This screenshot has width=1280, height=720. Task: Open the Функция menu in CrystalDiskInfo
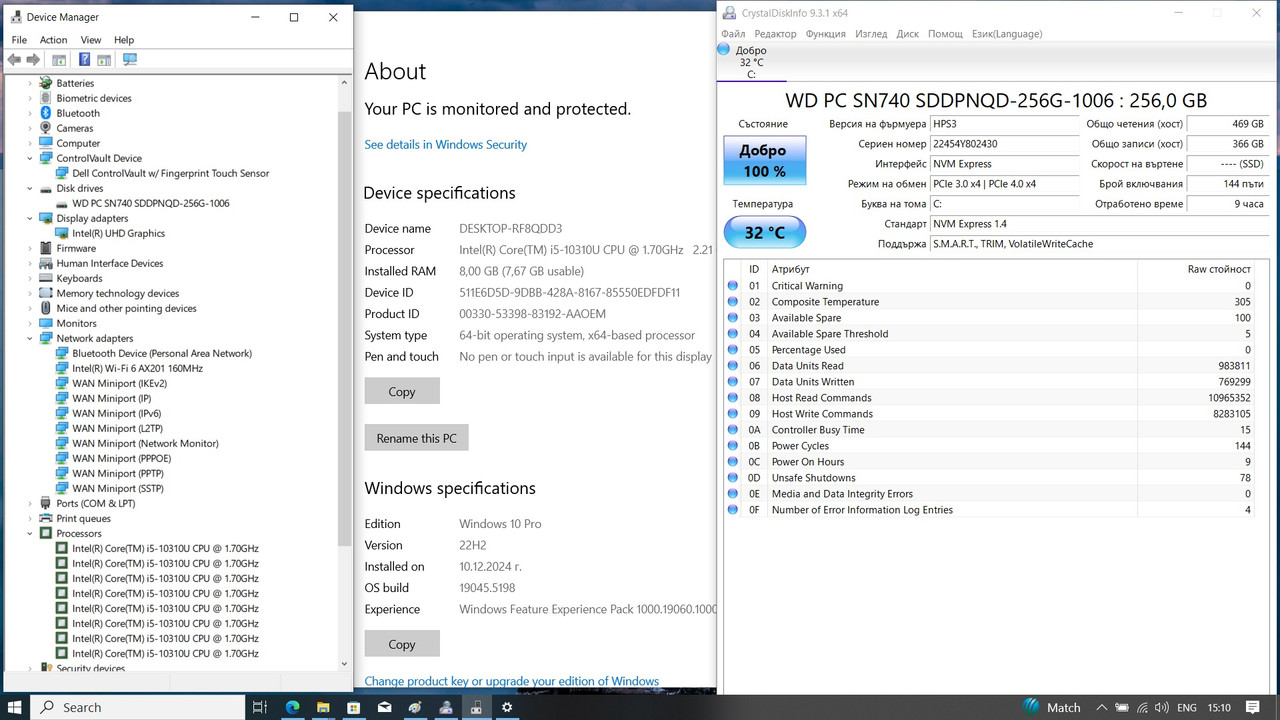coord(825,33)
